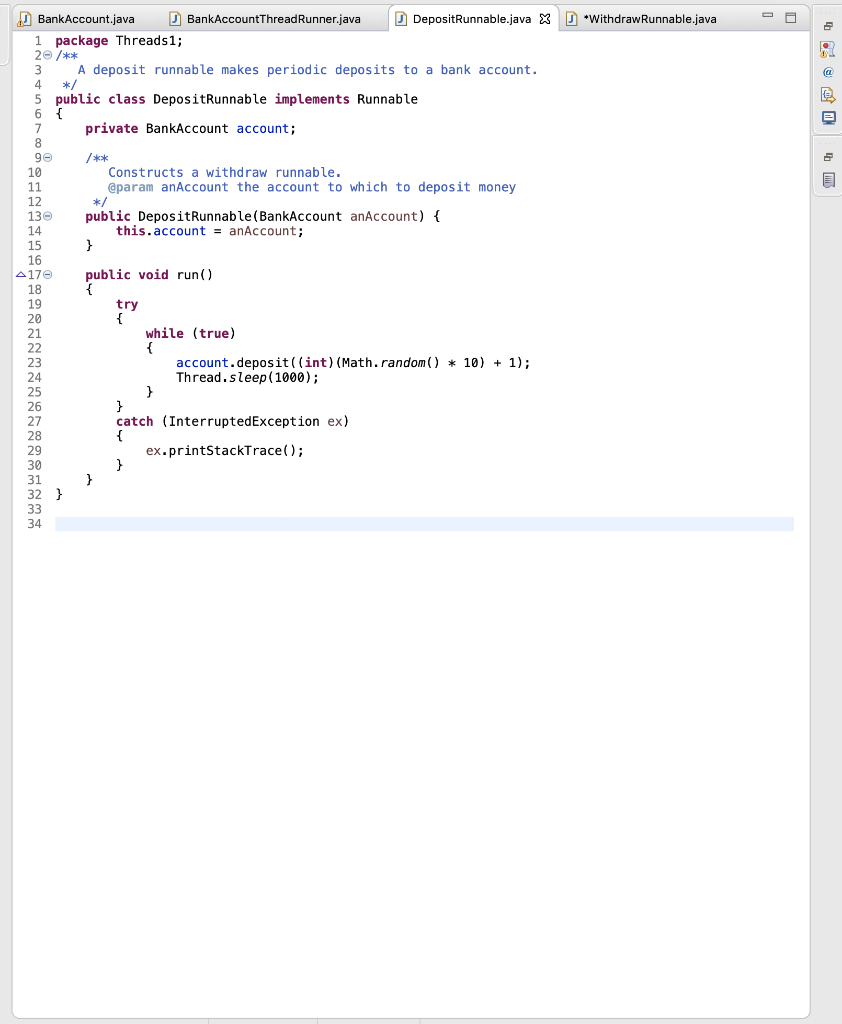Restore the bottom minimized view stack

click(x=829, y=158)
